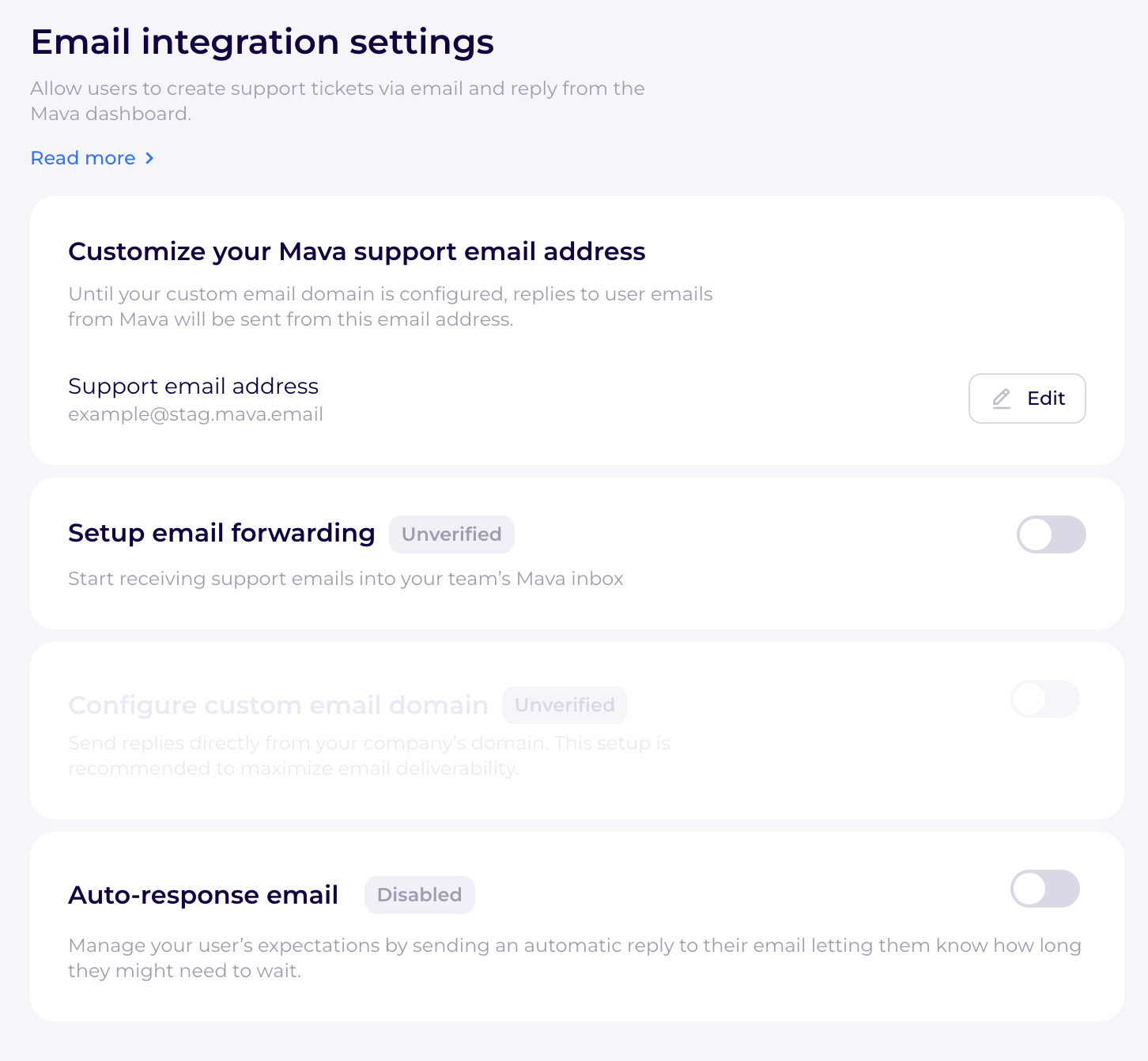This screenshot has height=1061, width=1148.
Task: Click the example@stag.mava.email address text
Action: [195, 414]
